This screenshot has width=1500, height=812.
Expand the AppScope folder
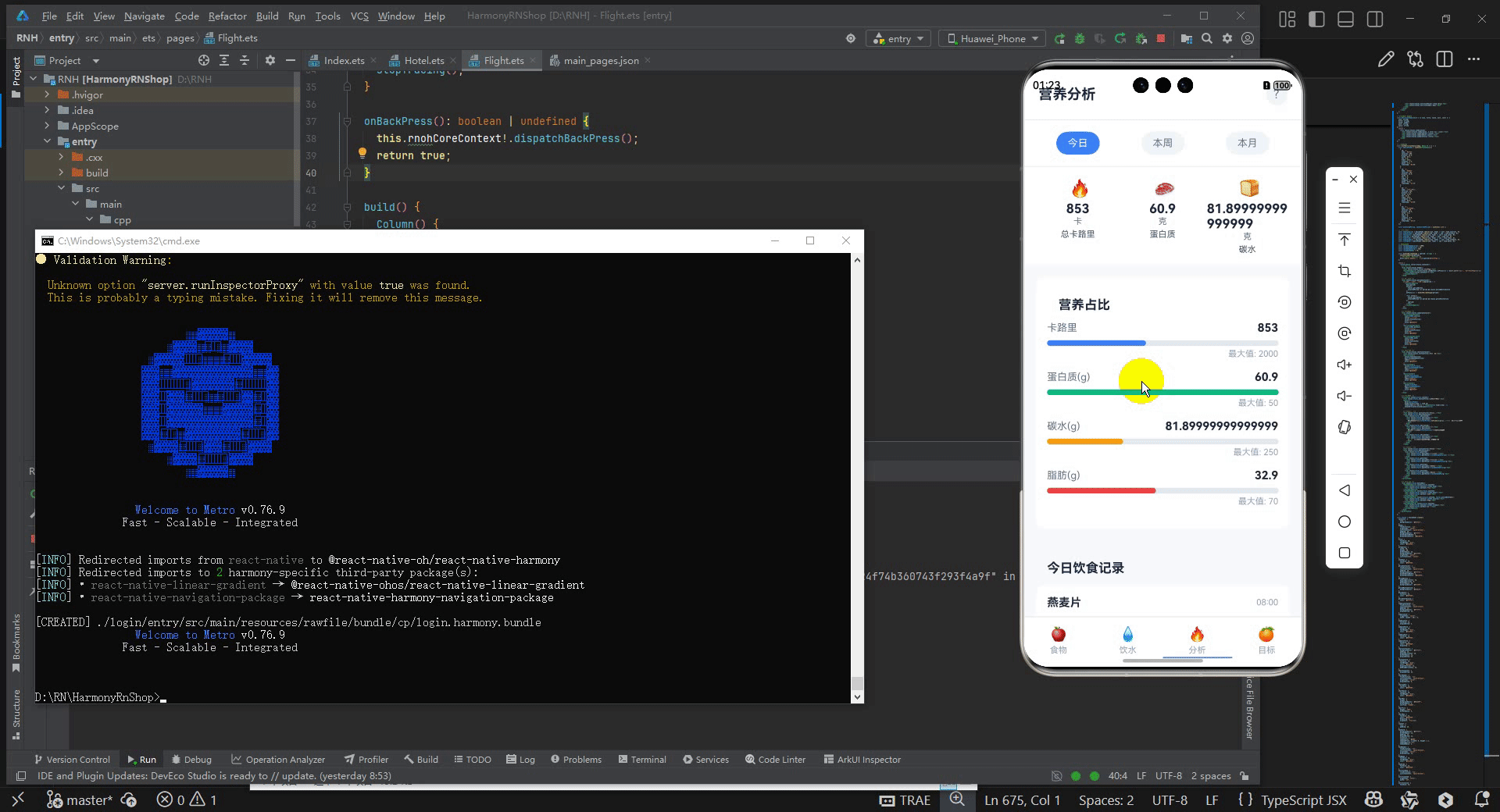click(47, 126)
